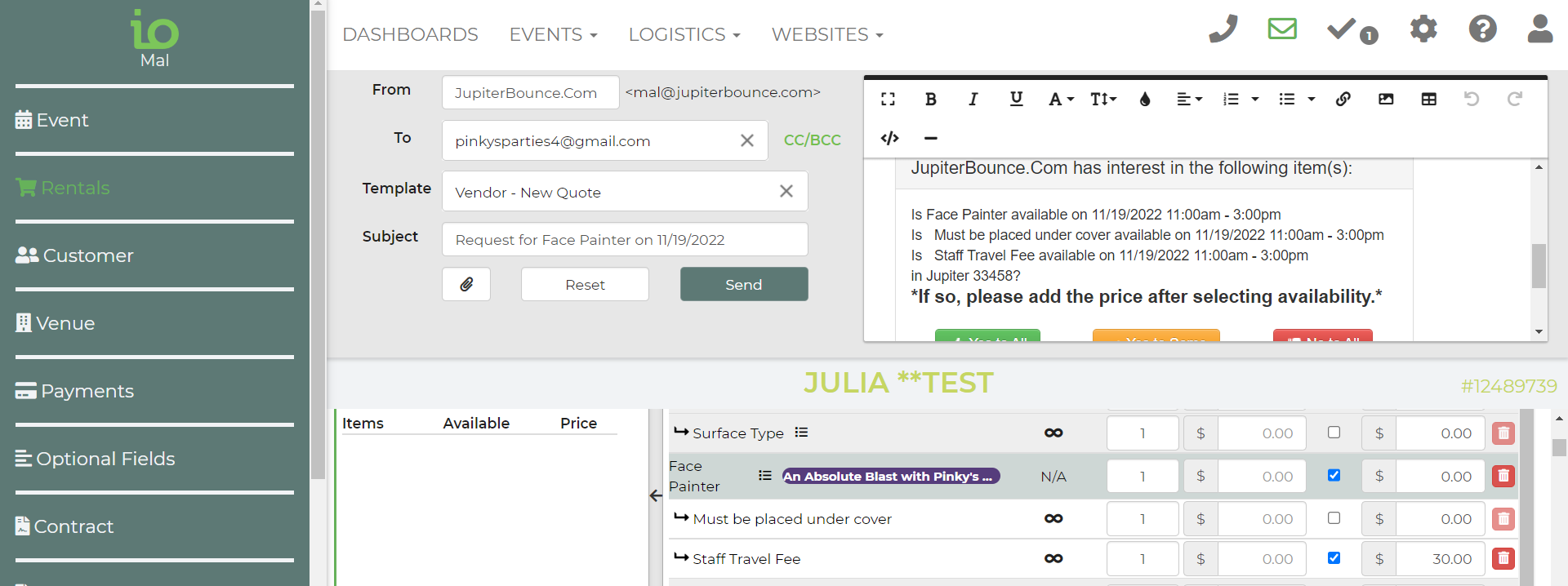Open the Payments sidebar section
This screenshot has height=586, width=1568.
[87, 391]
